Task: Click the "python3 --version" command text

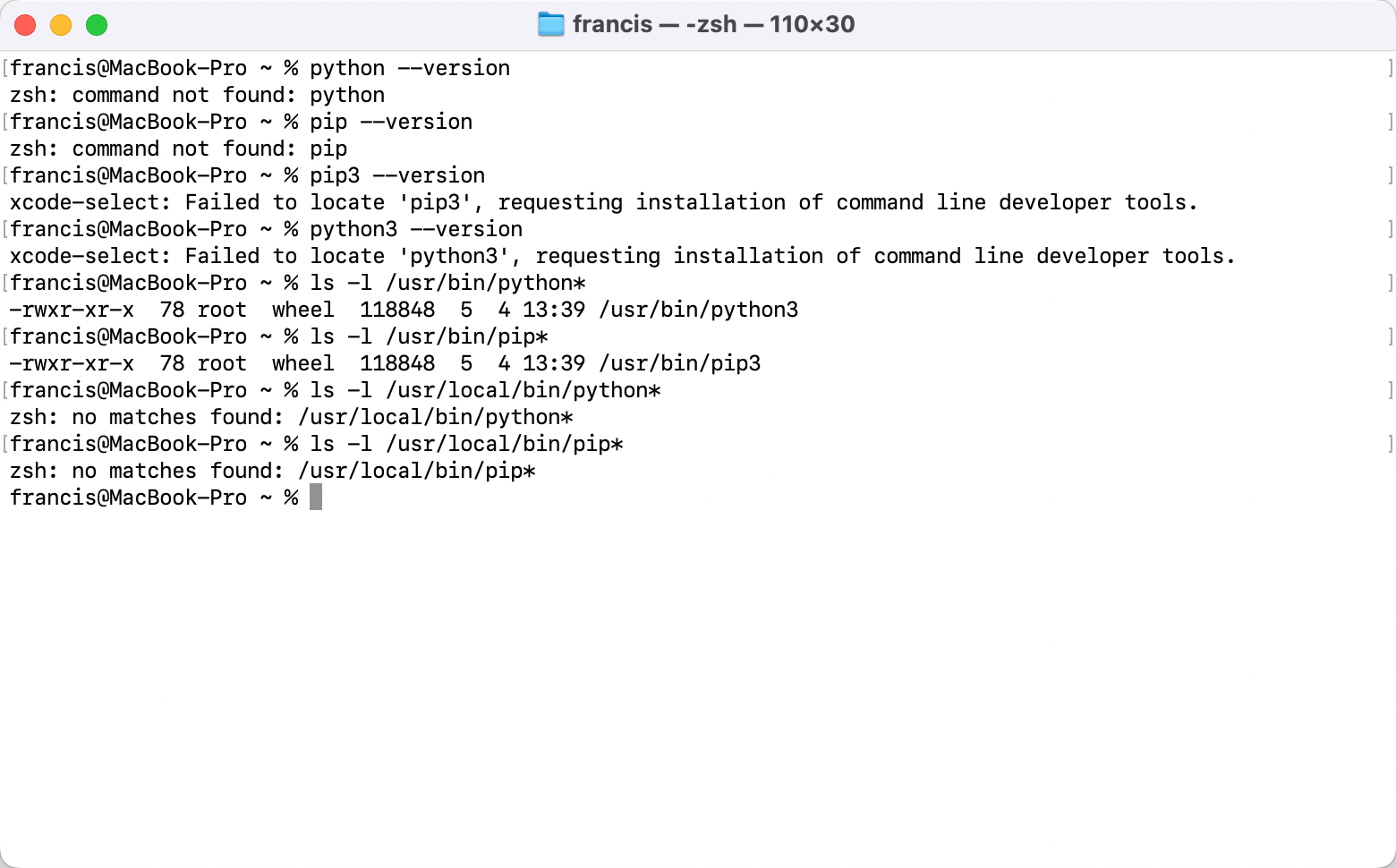Action: point(416,229)
